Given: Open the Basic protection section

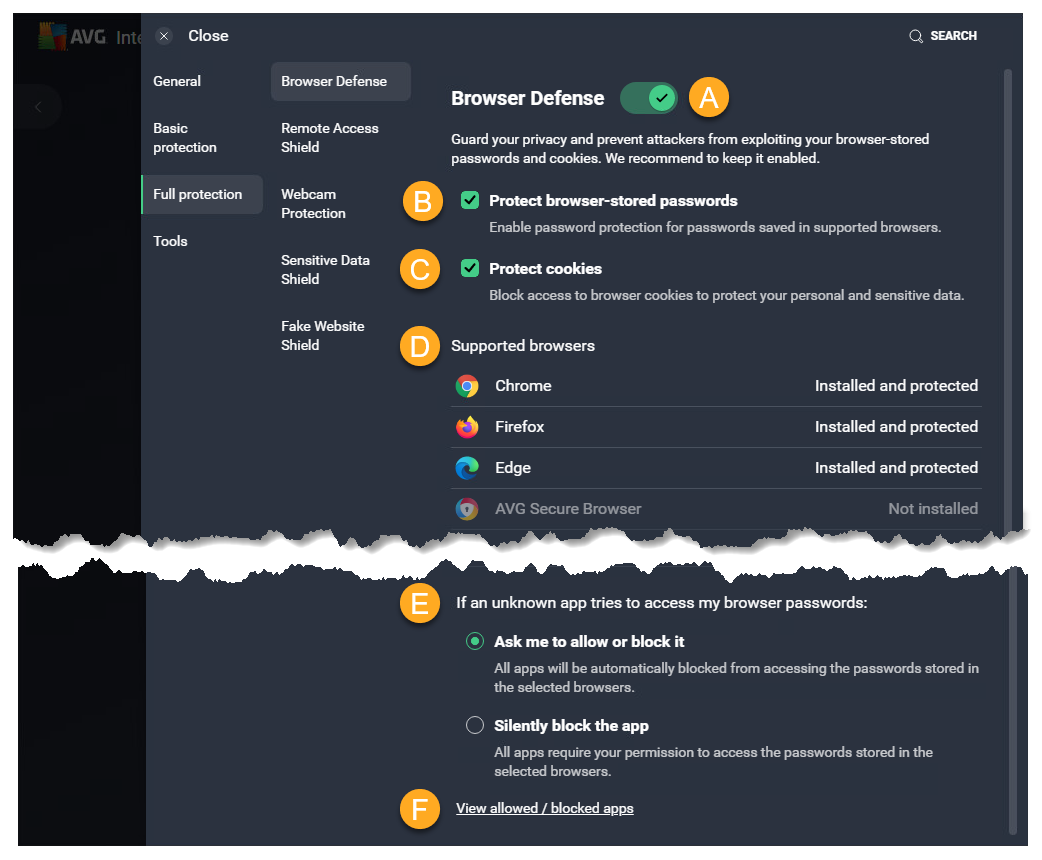Looking at the screenshot, I should coord(185,138).
